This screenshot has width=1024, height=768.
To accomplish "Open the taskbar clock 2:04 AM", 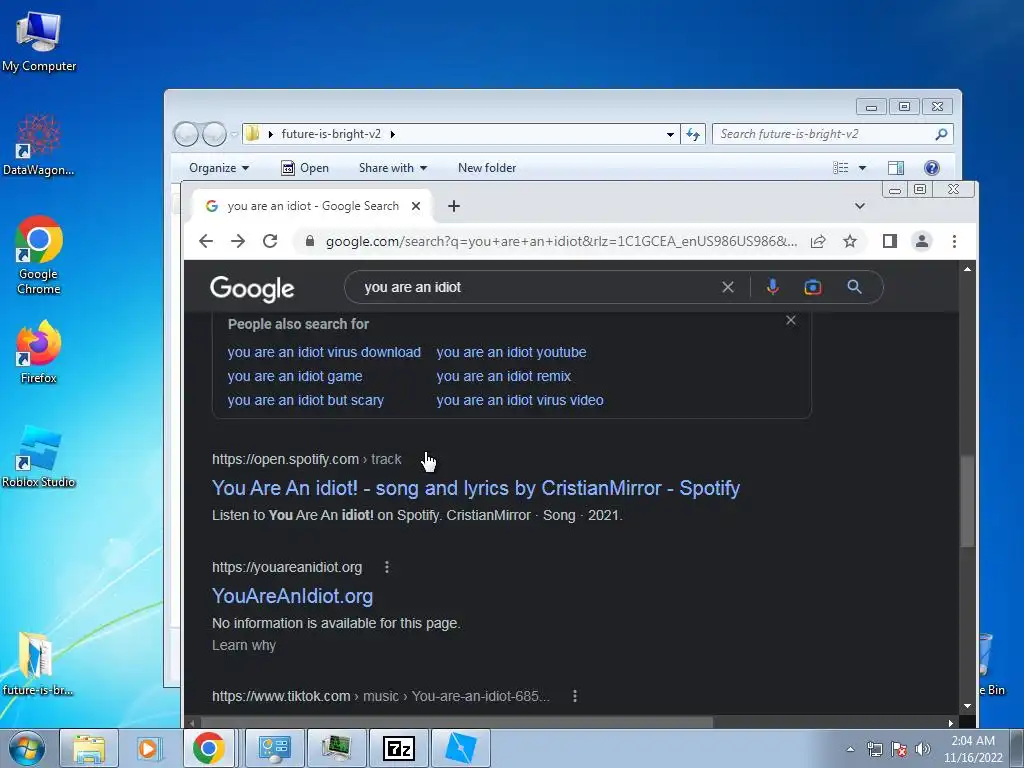I will click(973, 749).
